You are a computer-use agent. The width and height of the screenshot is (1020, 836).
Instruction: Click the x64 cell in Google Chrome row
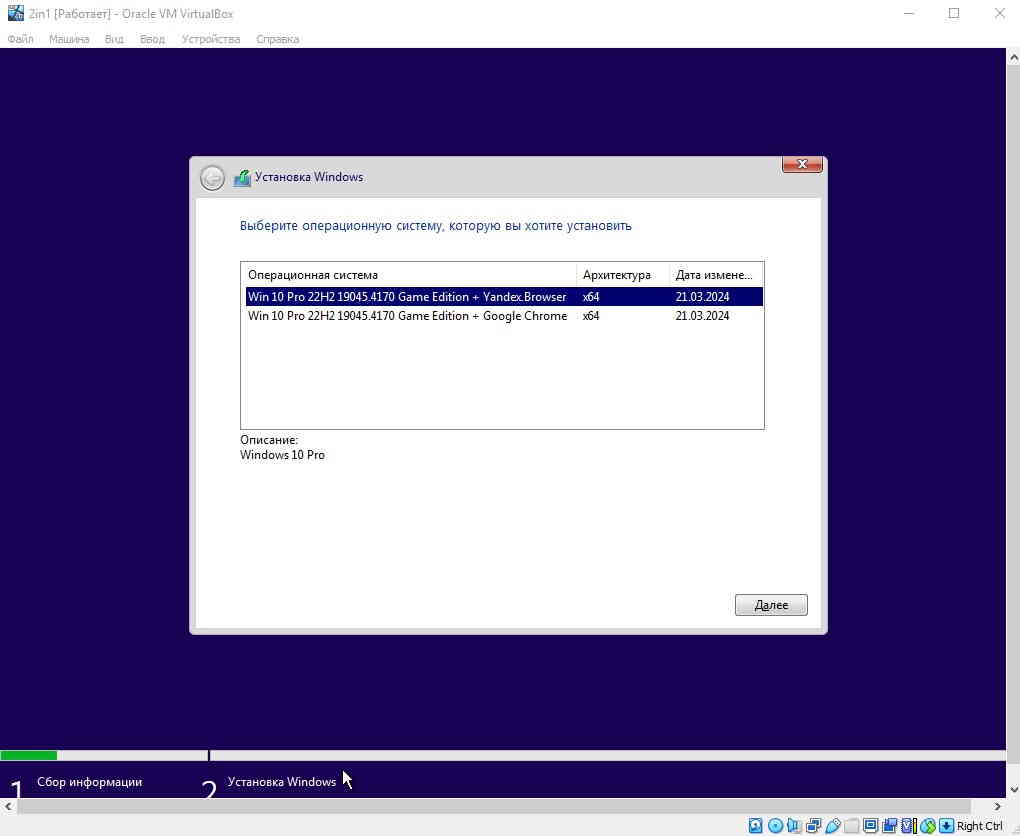tap(591, 316)
